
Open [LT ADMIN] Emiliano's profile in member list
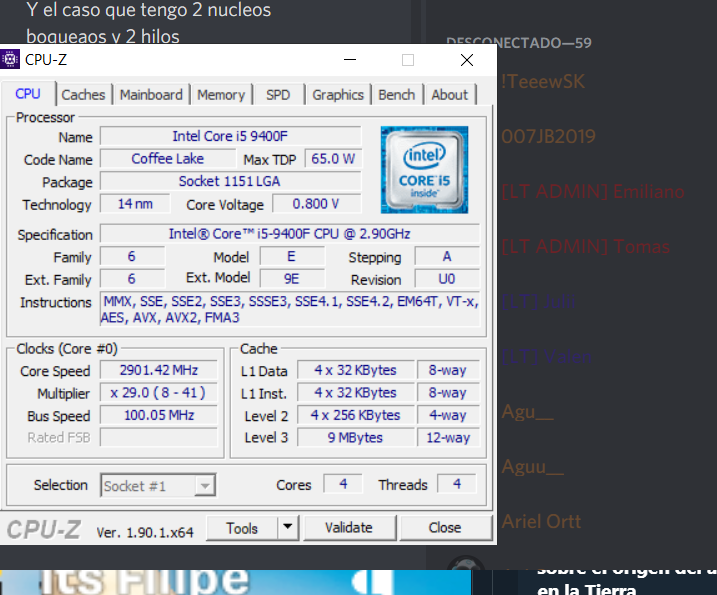(593, 191)
